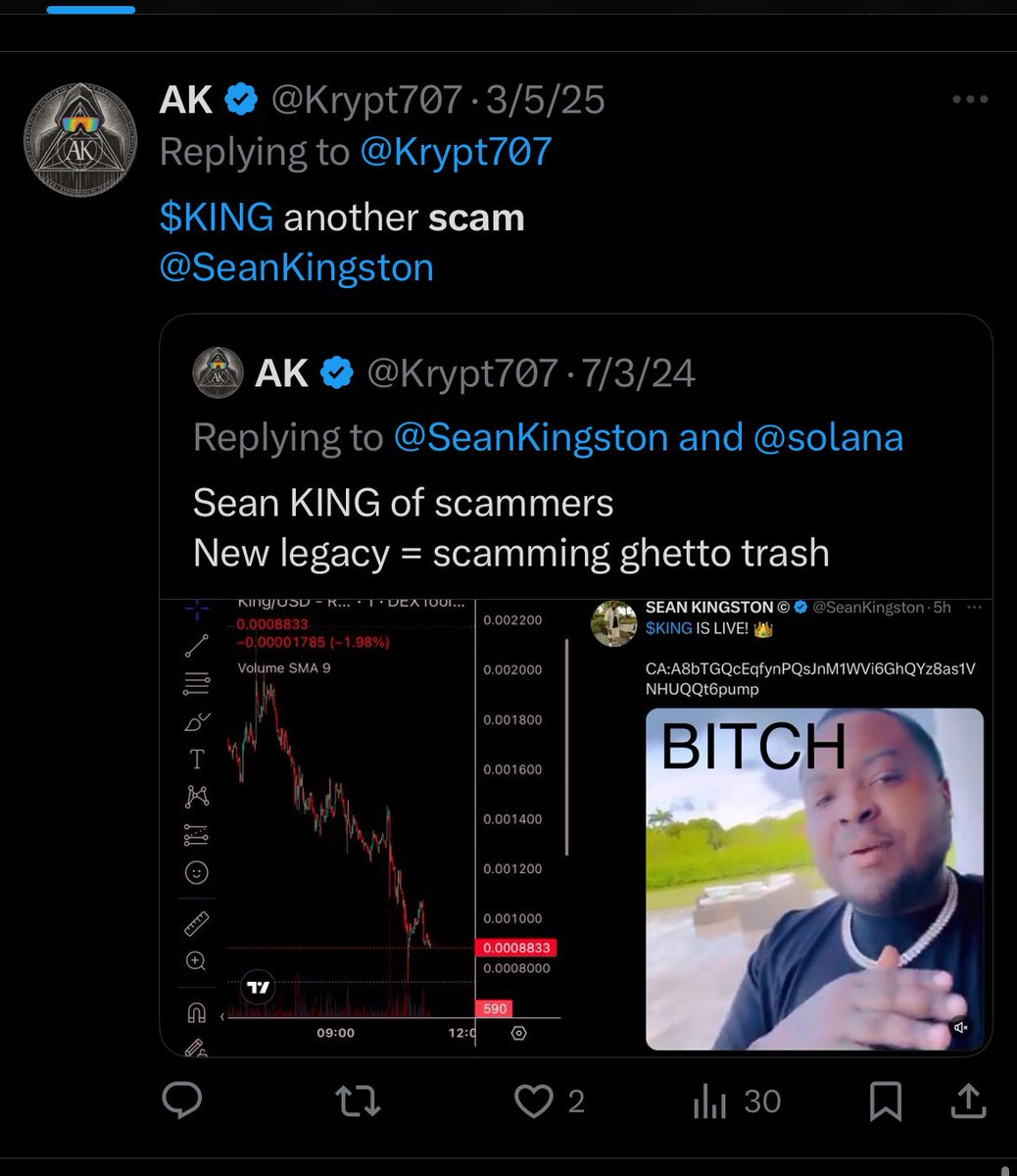The height and width of the screenshot is (1176, 1017).
Task: Tap the view count analytics icon
Action: coord(708,1102)
